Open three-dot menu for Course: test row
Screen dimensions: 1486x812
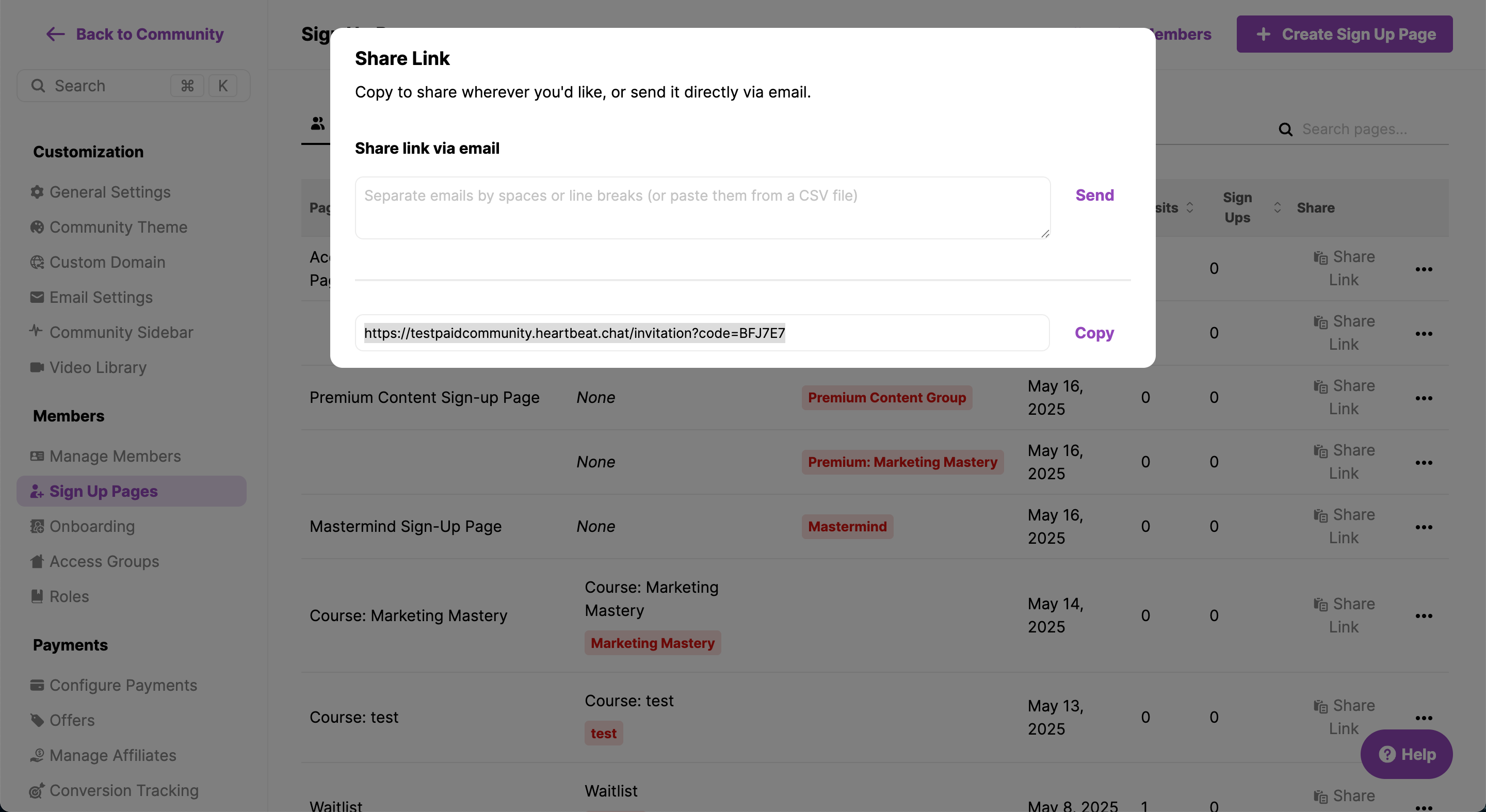point(1424,718)
